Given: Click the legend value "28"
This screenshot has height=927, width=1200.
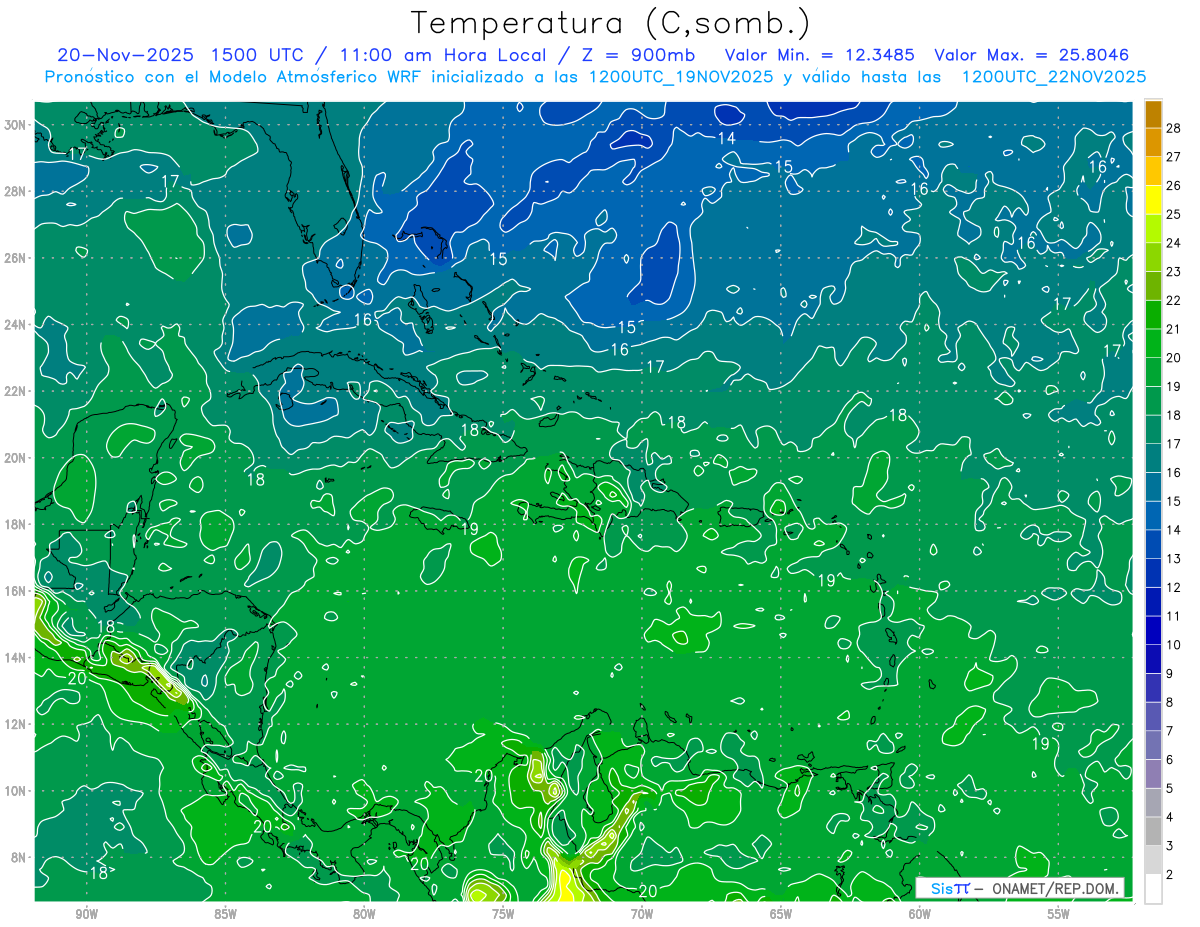Looking at the screenshot, I should click(x=1173, y=127).
